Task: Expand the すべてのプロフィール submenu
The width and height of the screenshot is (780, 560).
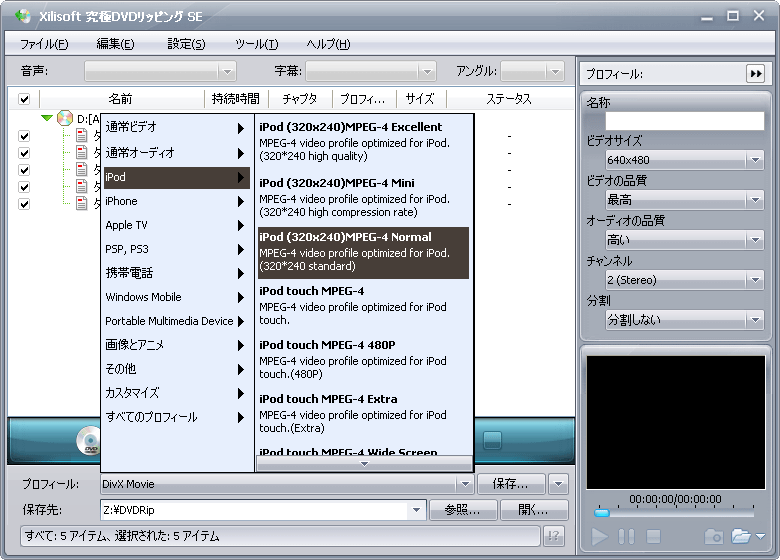Action: click(177, 417)
